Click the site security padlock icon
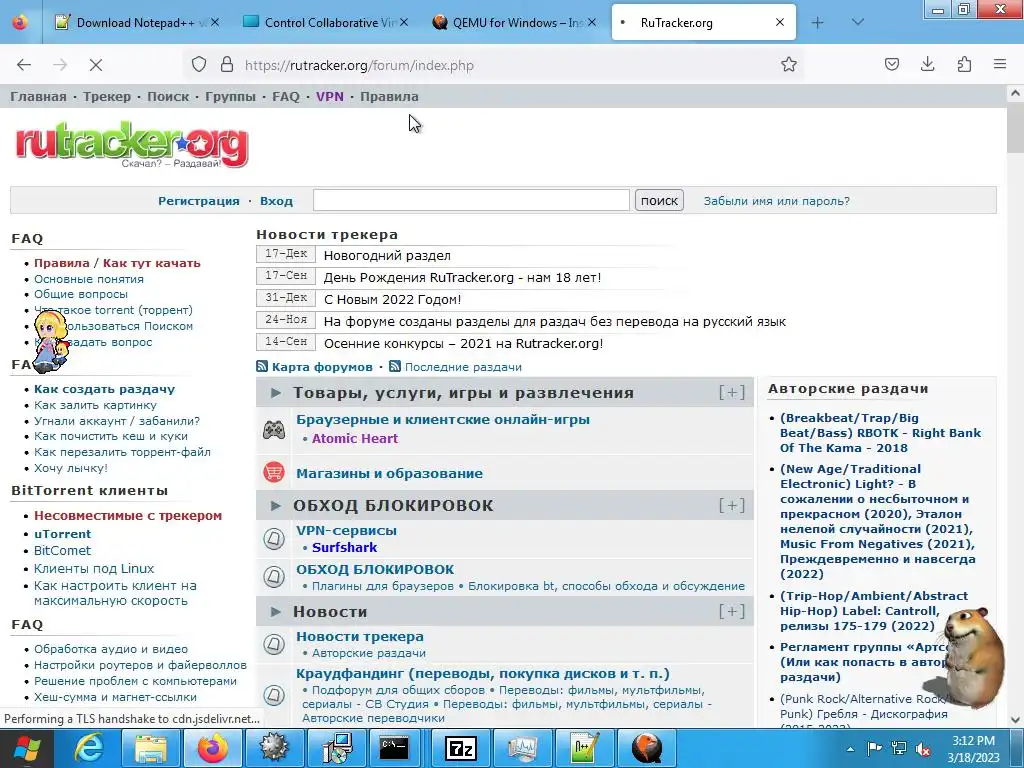 pyautogui.click(x=227, y=65)
